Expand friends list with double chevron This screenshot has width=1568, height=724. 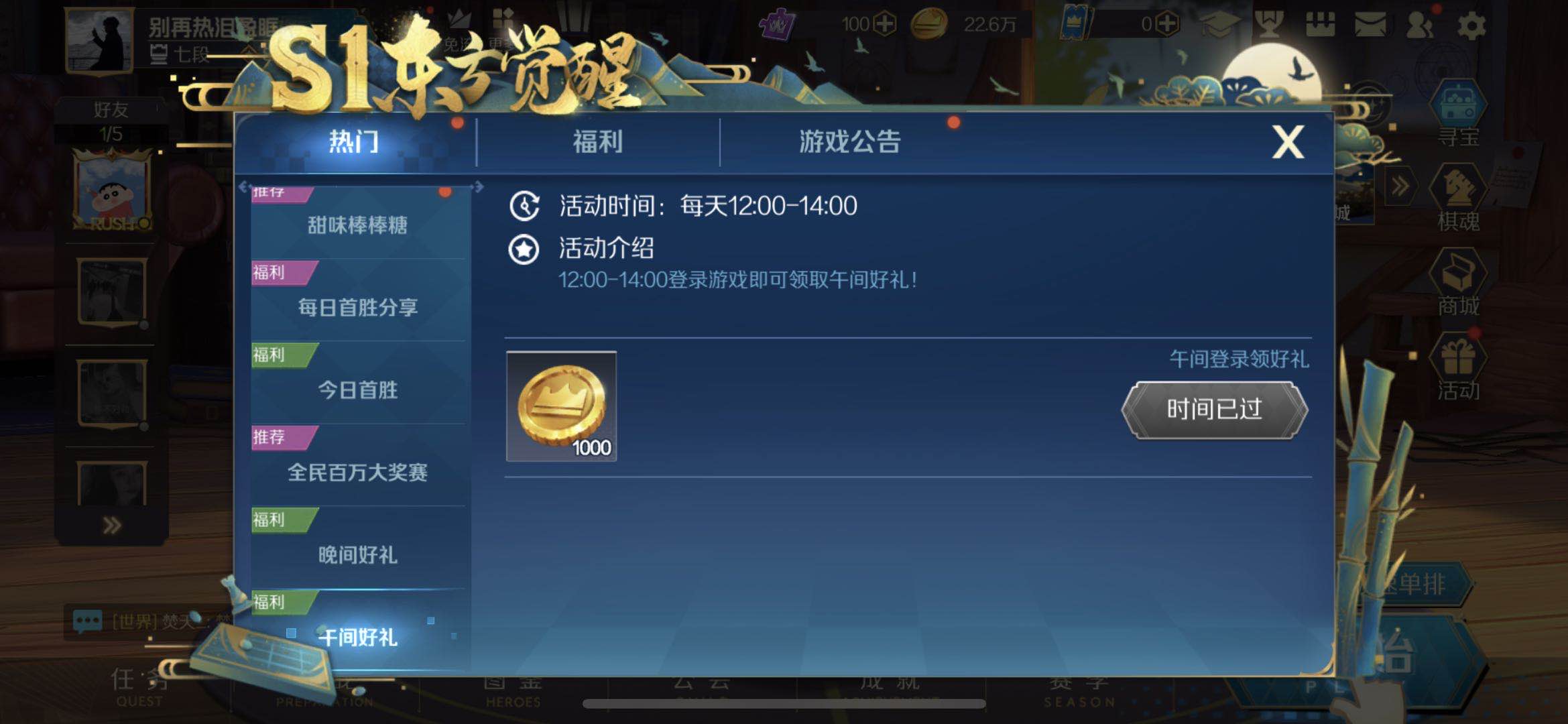click(x=112, y=526)
